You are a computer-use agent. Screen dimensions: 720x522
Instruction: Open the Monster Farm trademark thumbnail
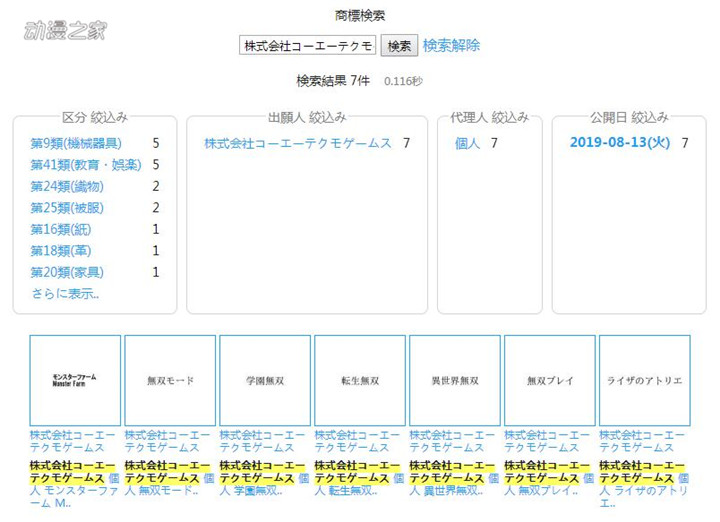(75, 381)
